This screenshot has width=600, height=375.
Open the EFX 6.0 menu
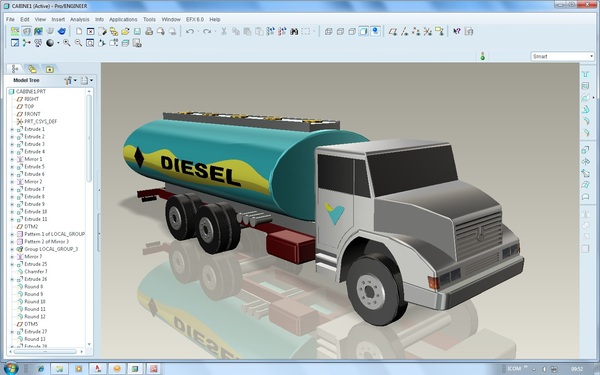coord(195,19)
